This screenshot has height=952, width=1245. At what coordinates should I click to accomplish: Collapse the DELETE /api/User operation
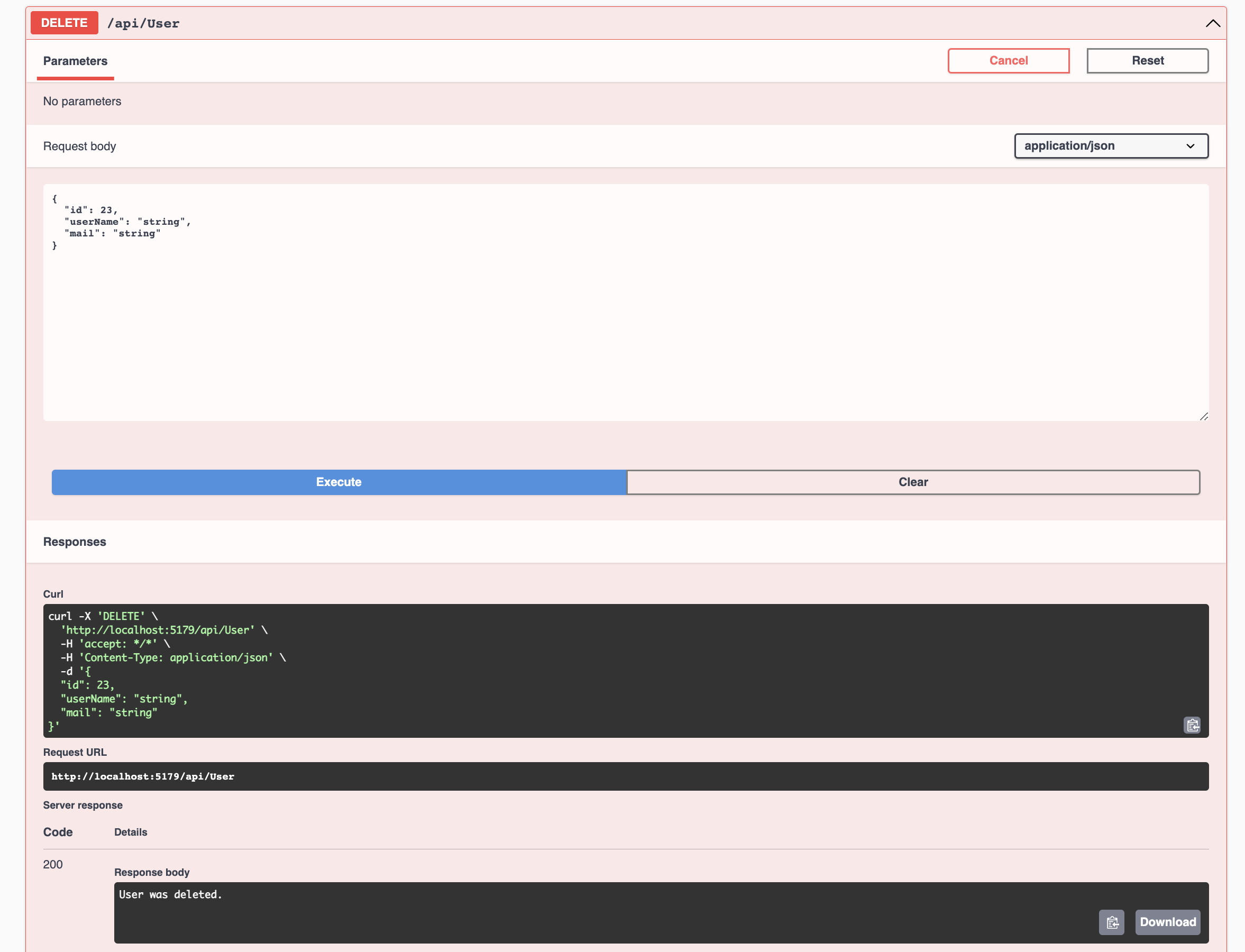1212,23
